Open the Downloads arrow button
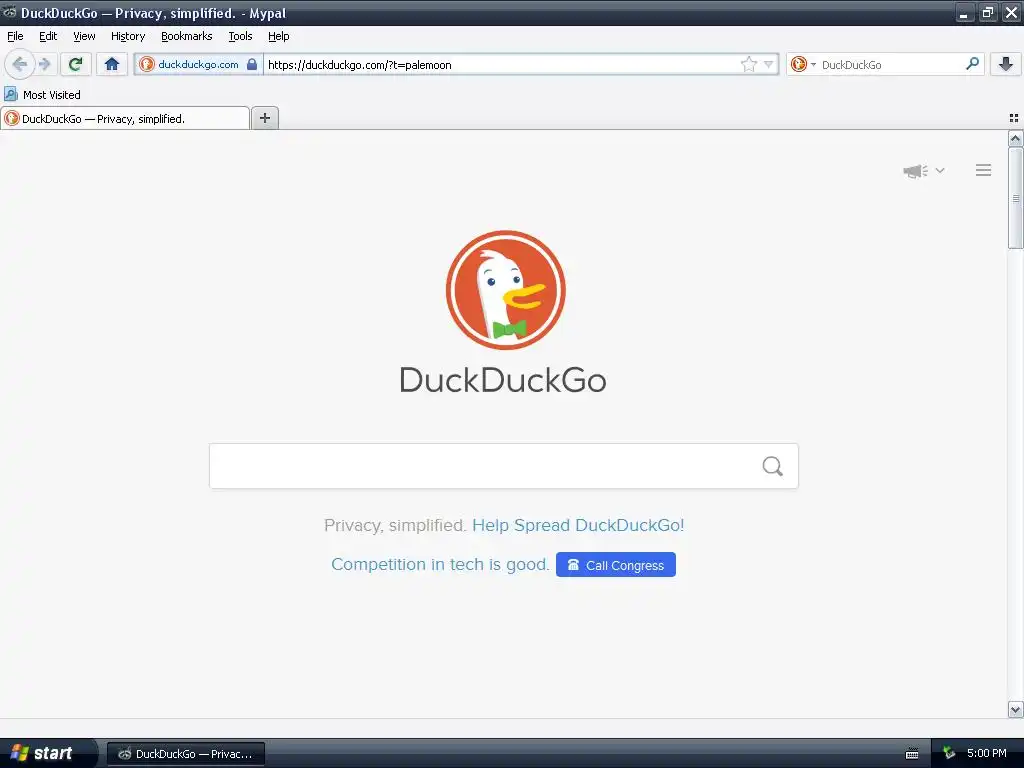The image size is (1024, 768). (x=1006, y=64)
